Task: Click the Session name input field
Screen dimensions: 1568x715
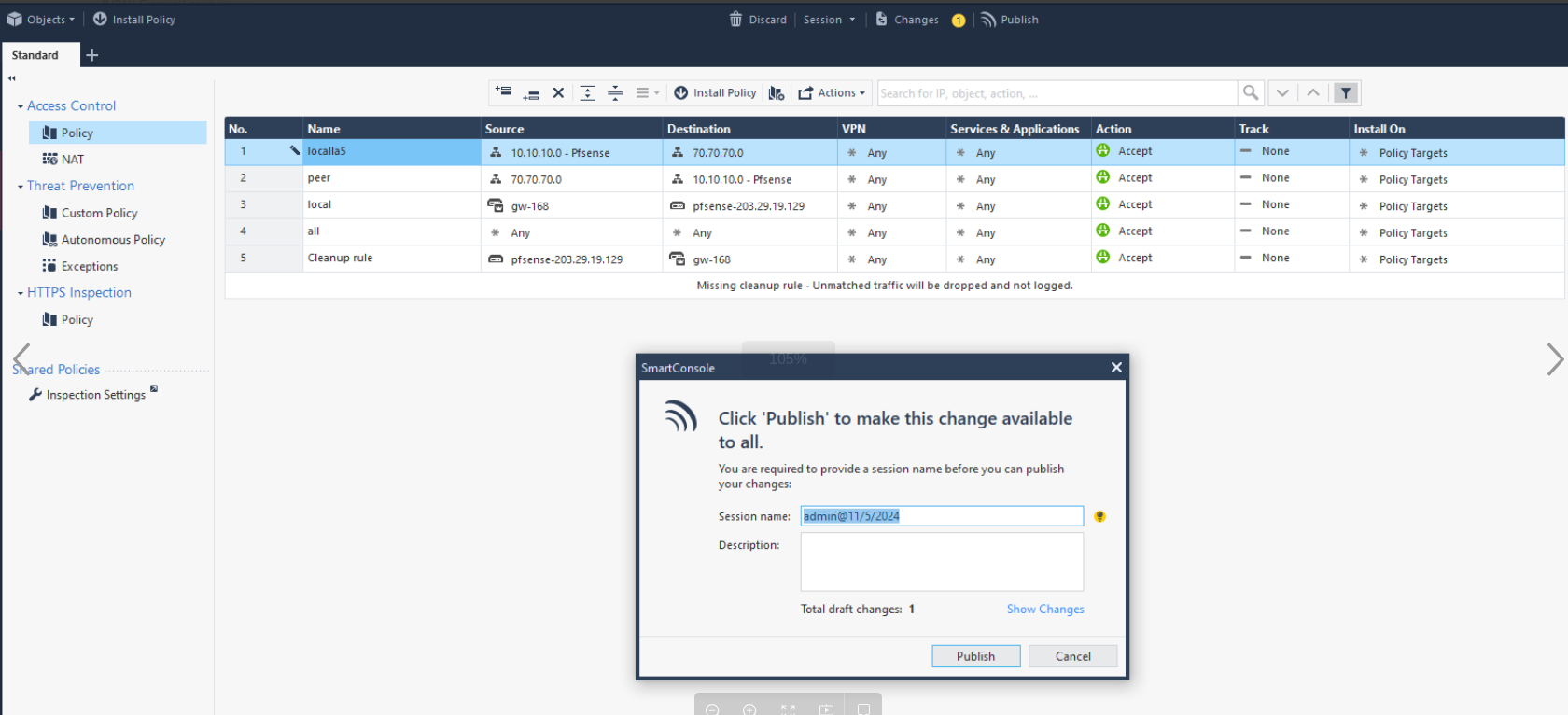Action: click(x=941, y=516)
